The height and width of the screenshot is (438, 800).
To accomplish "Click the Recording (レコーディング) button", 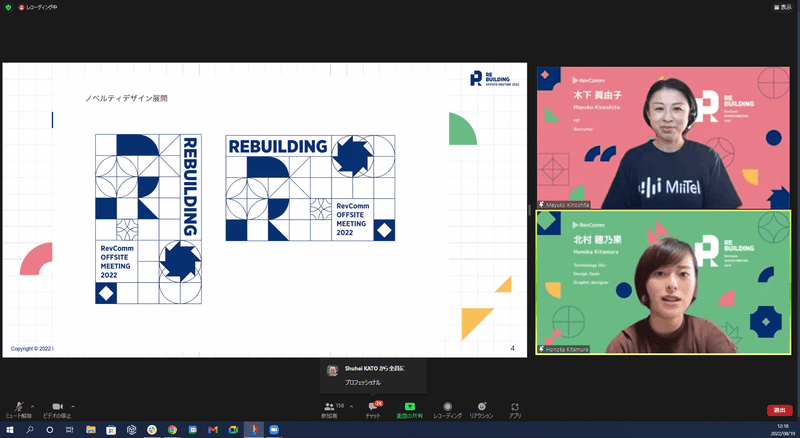I will point(447,409).
